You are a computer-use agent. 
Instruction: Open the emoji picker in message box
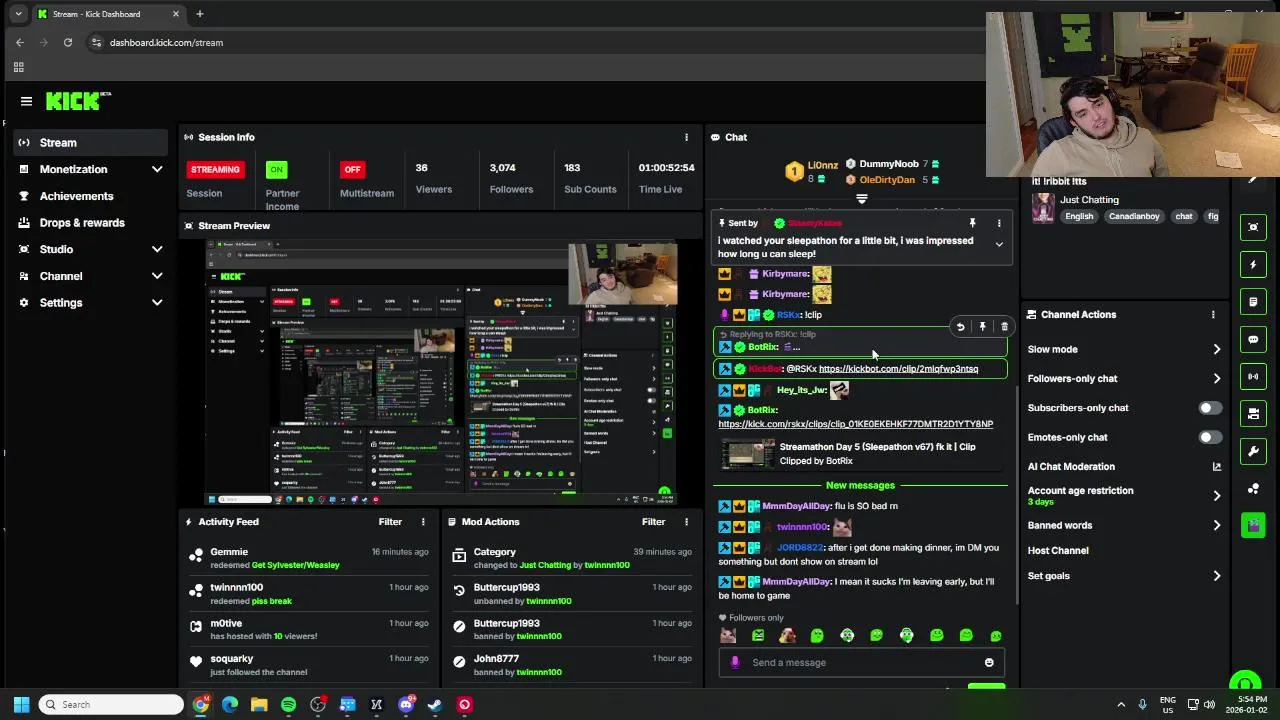click(x=989, y=663)
